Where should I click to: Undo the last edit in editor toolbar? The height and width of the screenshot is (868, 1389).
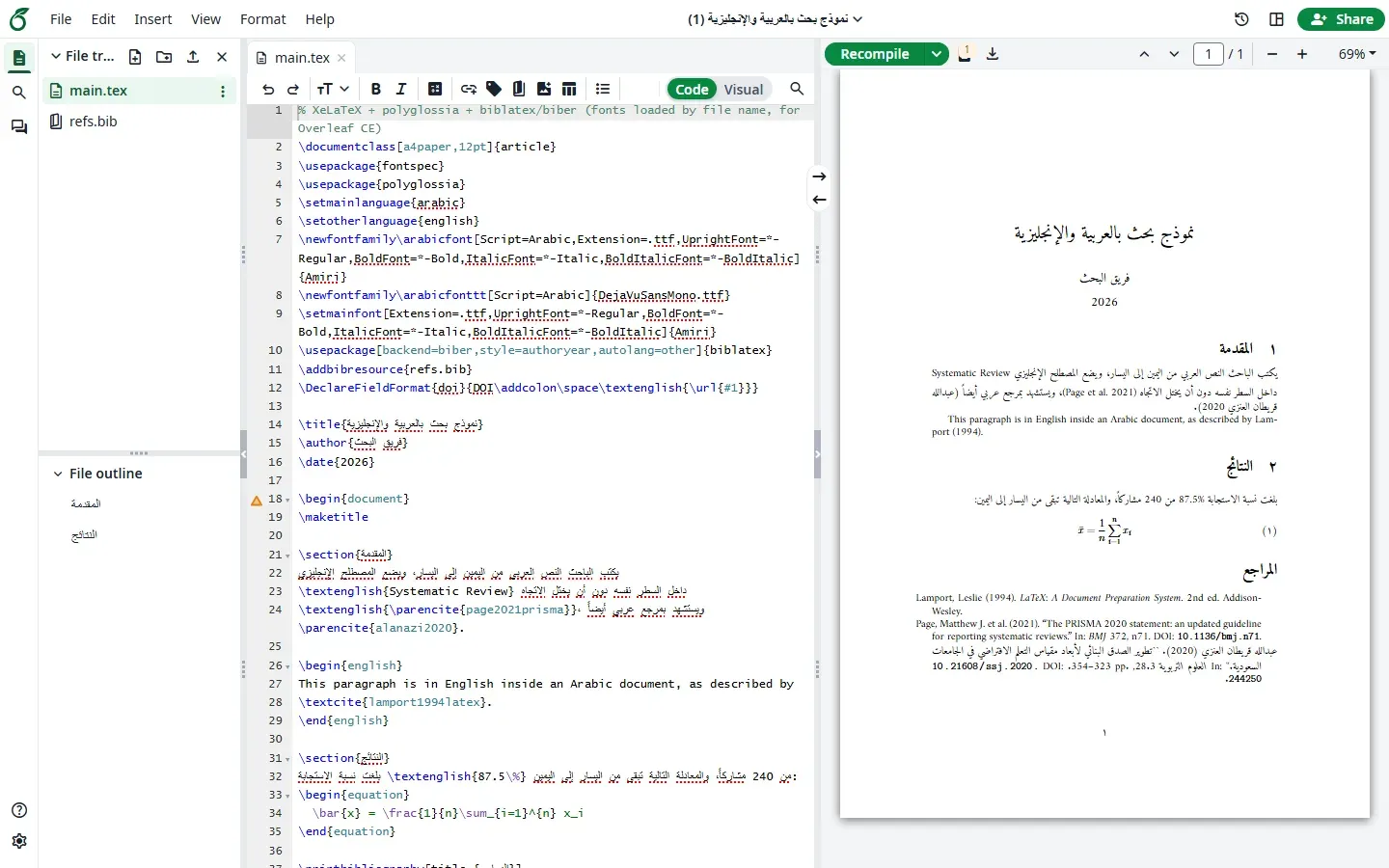click(268, 89)
